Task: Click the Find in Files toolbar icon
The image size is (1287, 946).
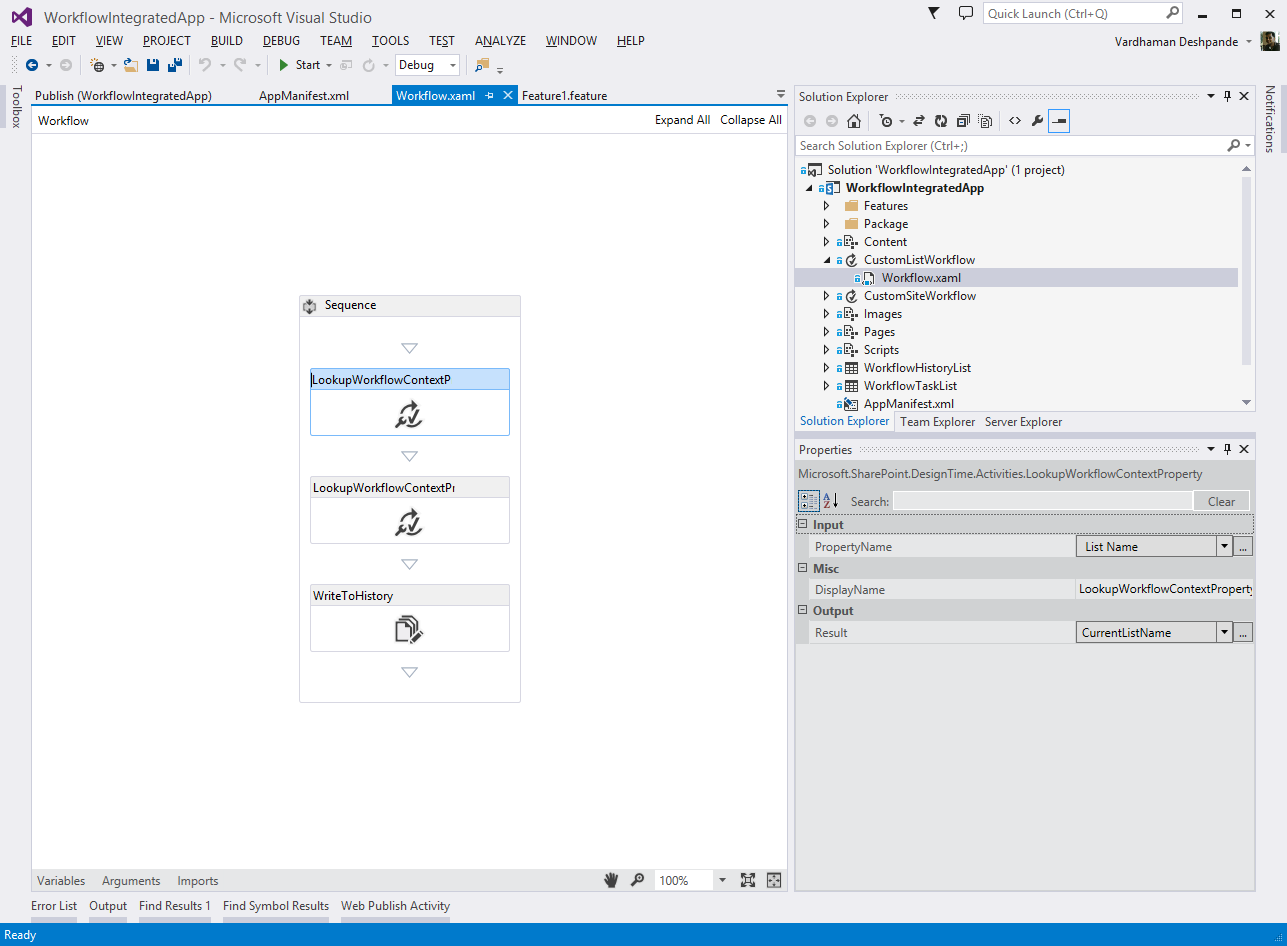Action: [x=482, y=65]
